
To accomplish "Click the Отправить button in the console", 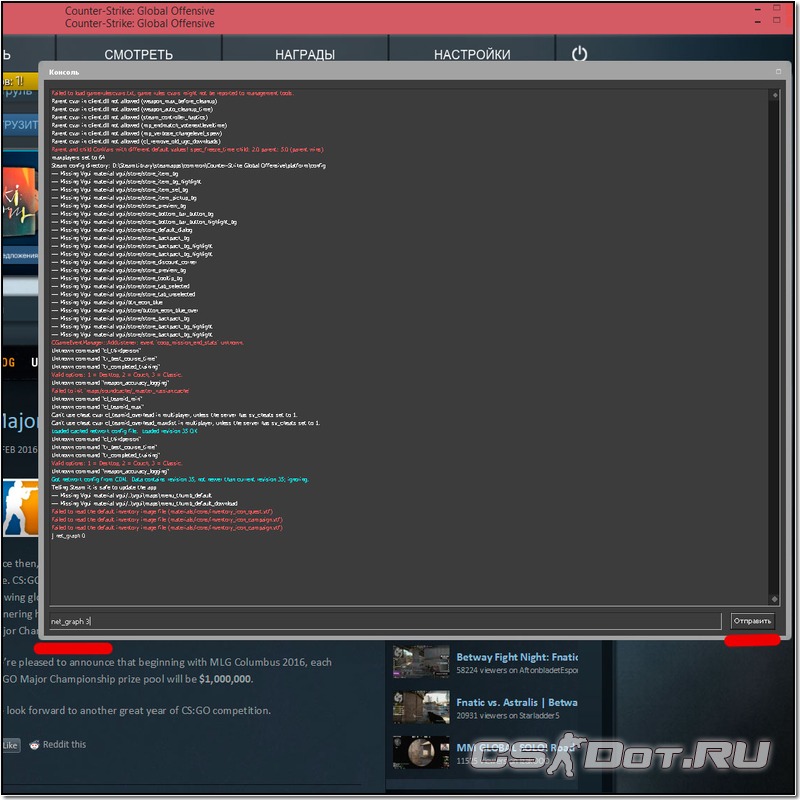I will (752, 621).
